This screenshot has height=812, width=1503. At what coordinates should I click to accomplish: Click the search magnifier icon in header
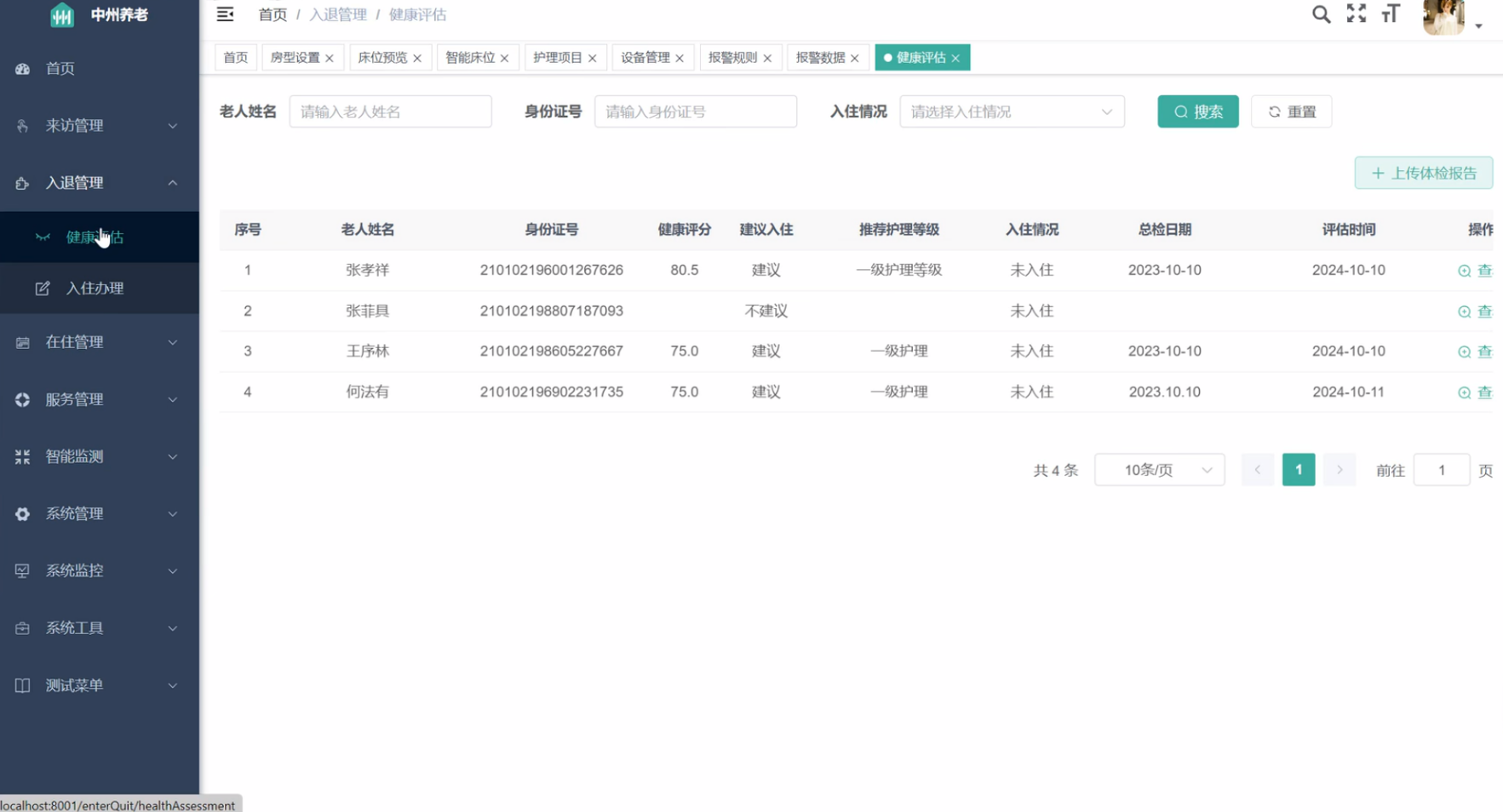[1321, 14]
